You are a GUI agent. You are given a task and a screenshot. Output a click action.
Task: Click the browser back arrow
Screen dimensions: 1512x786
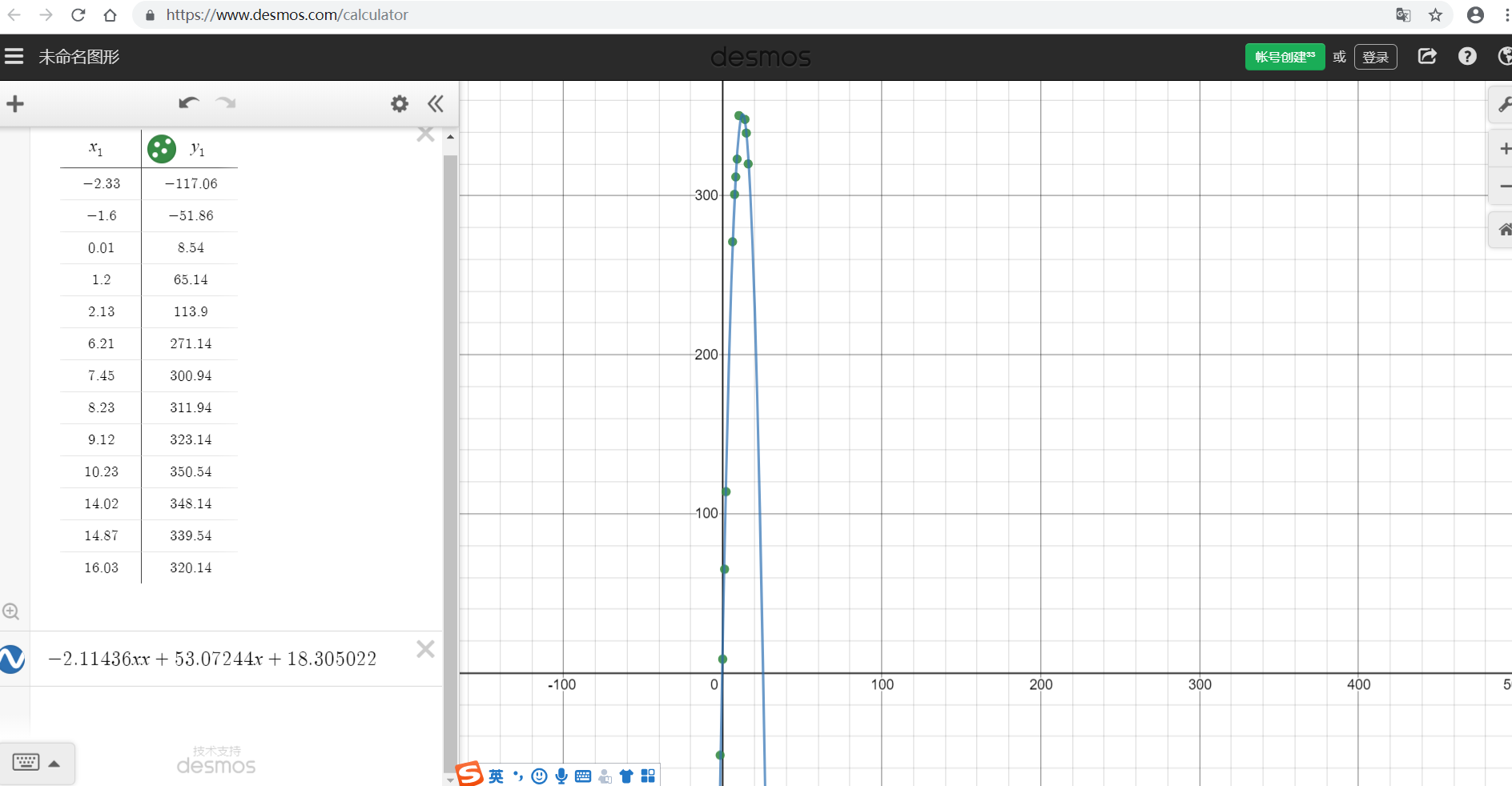[x=14, y=14]
